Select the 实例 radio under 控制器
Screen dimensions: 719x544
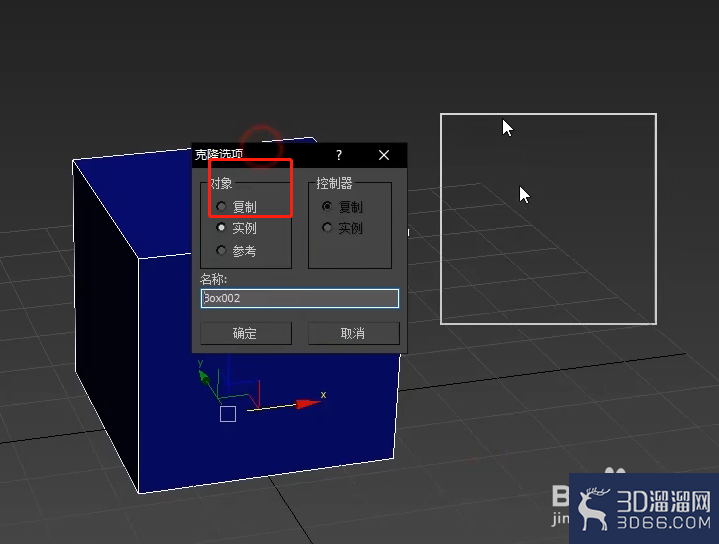point(327,228)
